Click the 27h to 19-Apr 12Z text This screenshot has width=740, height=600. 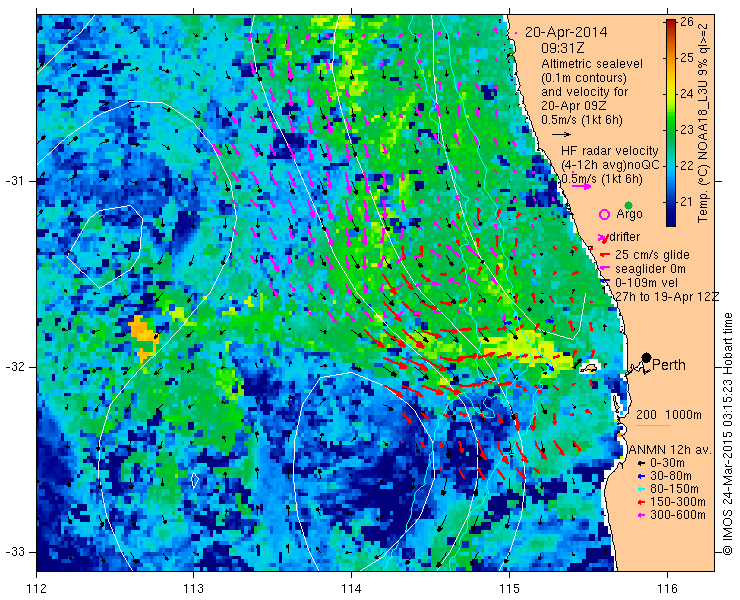(x=667, y=296)
